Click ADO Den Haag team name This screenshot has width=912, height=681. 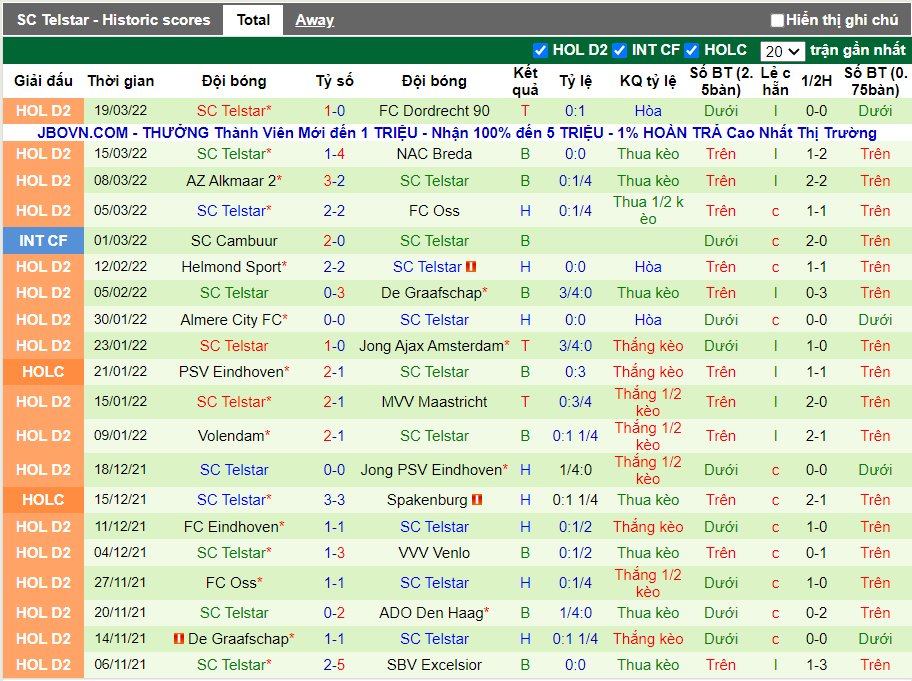[x=434, y=613]
